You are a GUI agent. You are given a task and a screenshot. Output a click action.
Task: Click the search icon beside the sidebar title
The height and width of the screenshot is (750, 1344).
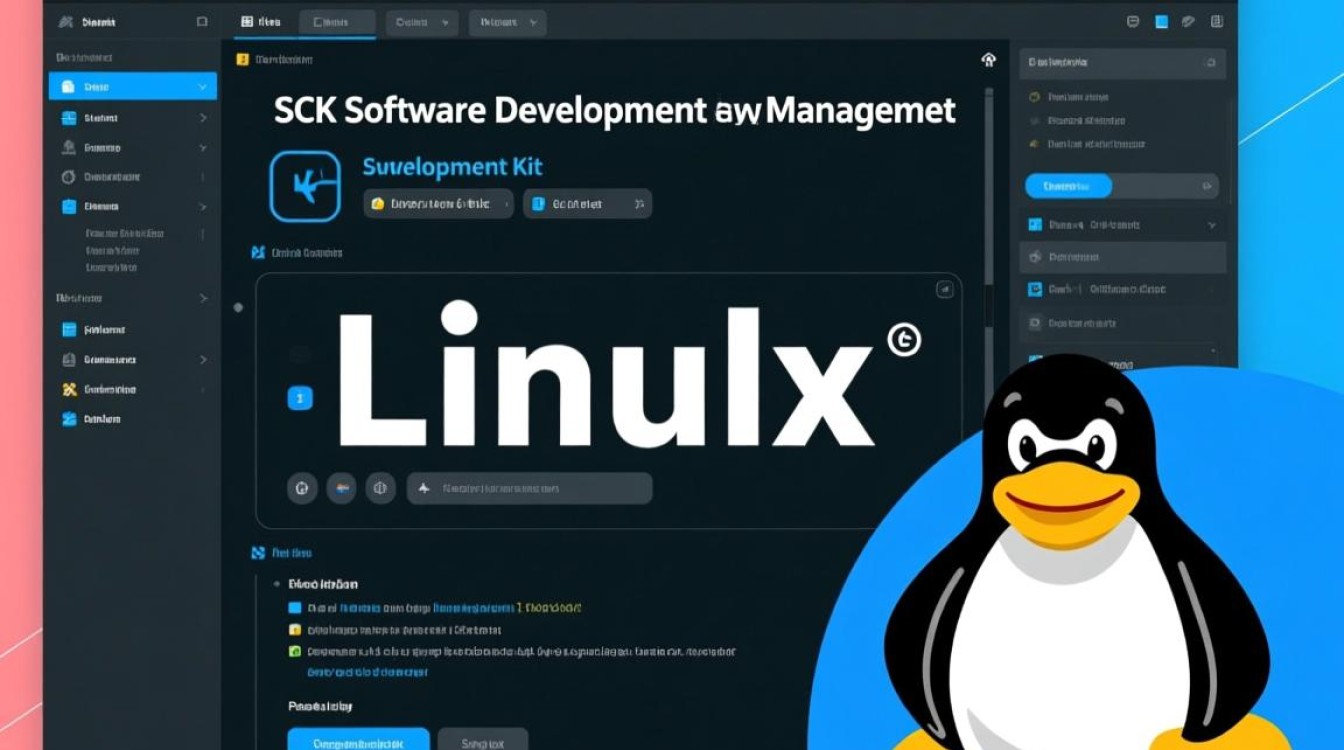(x=203, y=21)
